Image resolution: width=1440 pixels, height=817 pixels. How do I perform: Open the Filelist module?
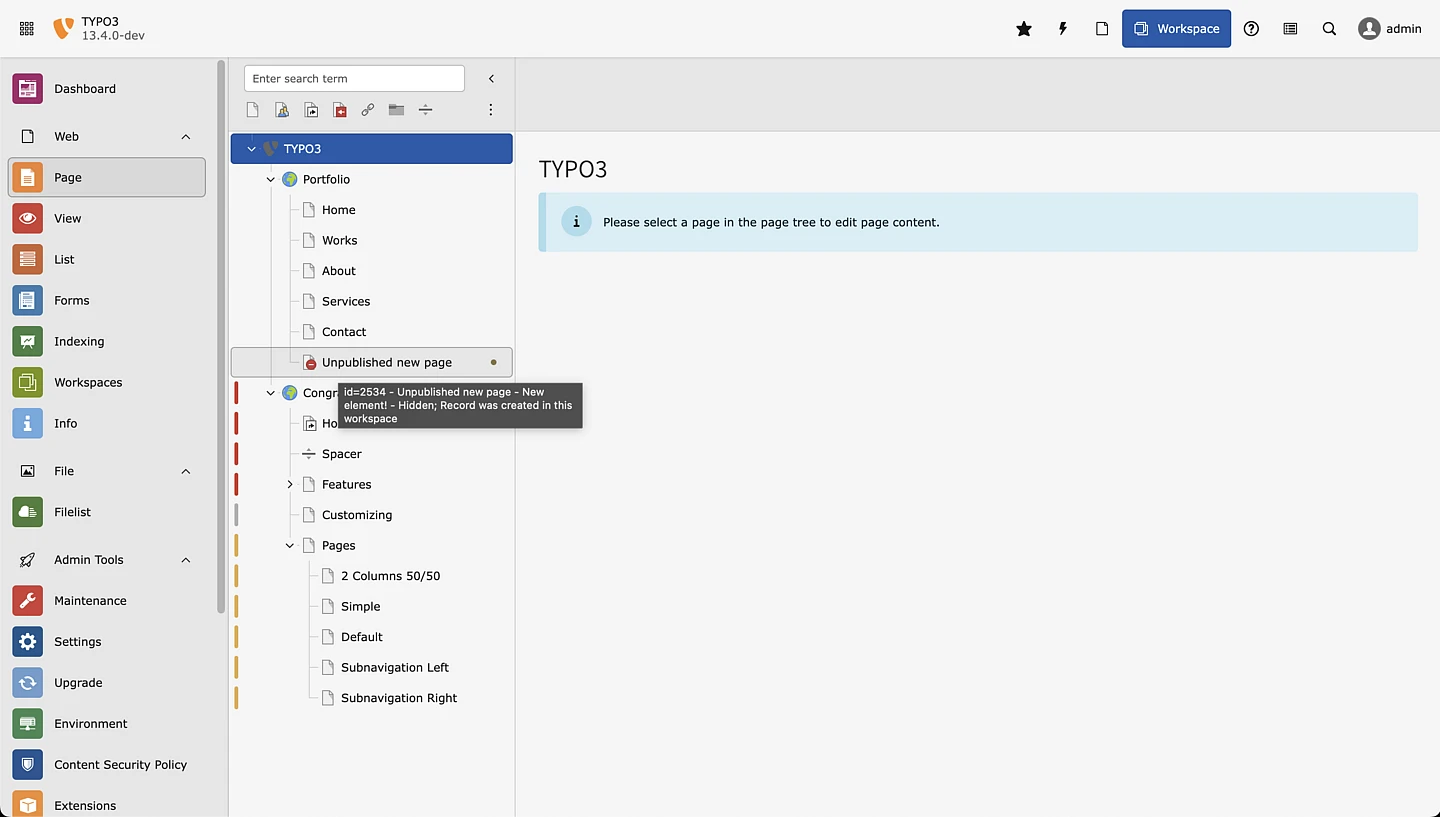click(x=72, y=512)
